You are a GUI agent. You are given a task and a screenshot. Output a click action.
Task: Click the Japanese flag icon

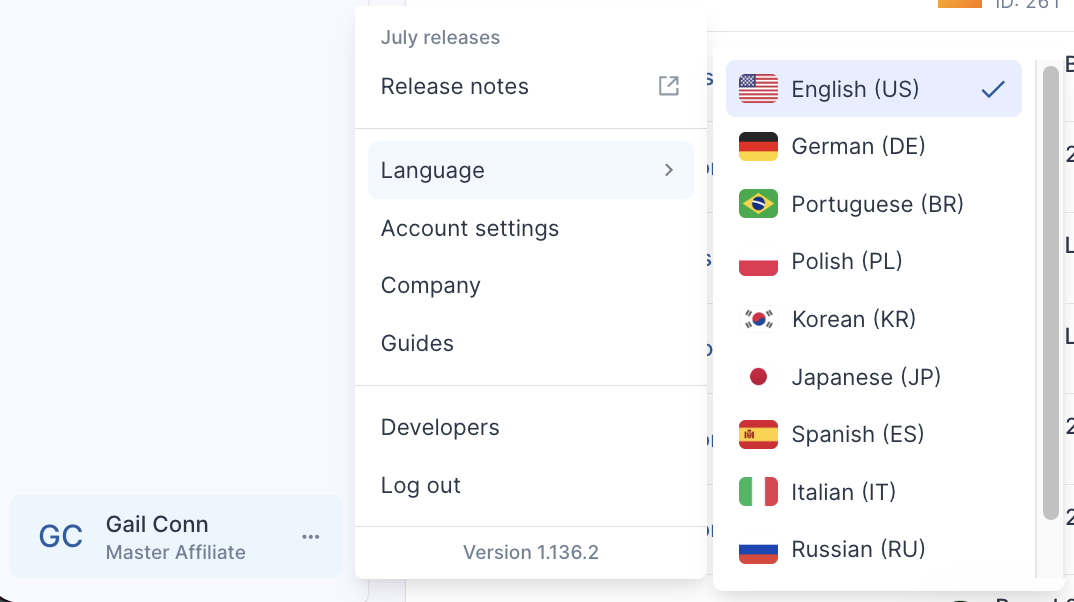[x=758, y=377]
